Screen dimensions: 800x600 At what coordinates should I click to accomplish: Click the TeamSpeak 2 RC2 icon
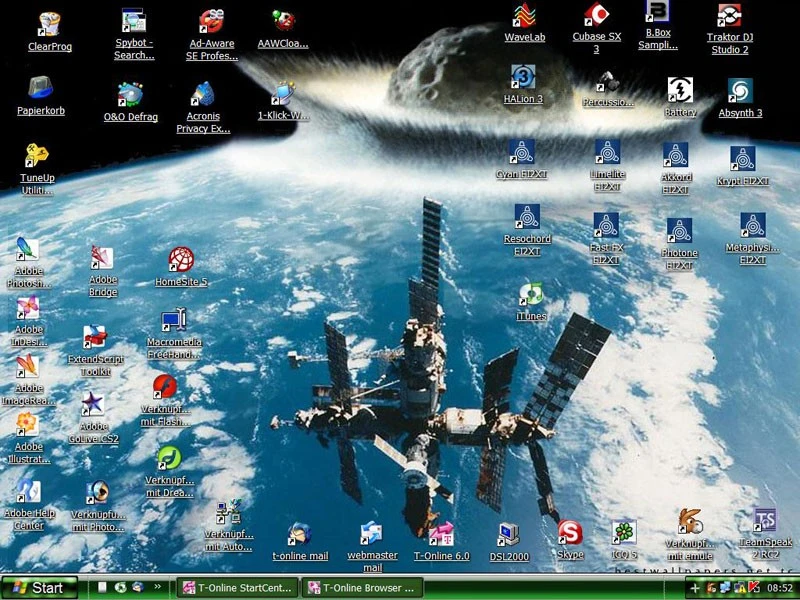pyautogui.click(x=764, y=522)
